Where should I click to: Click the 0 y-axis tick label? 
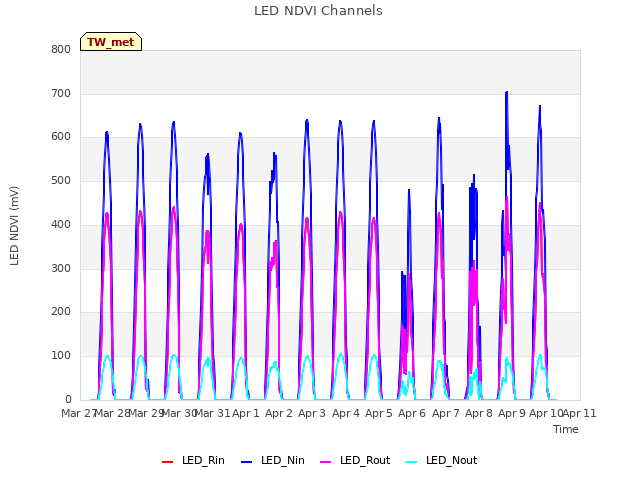[68, 399]
